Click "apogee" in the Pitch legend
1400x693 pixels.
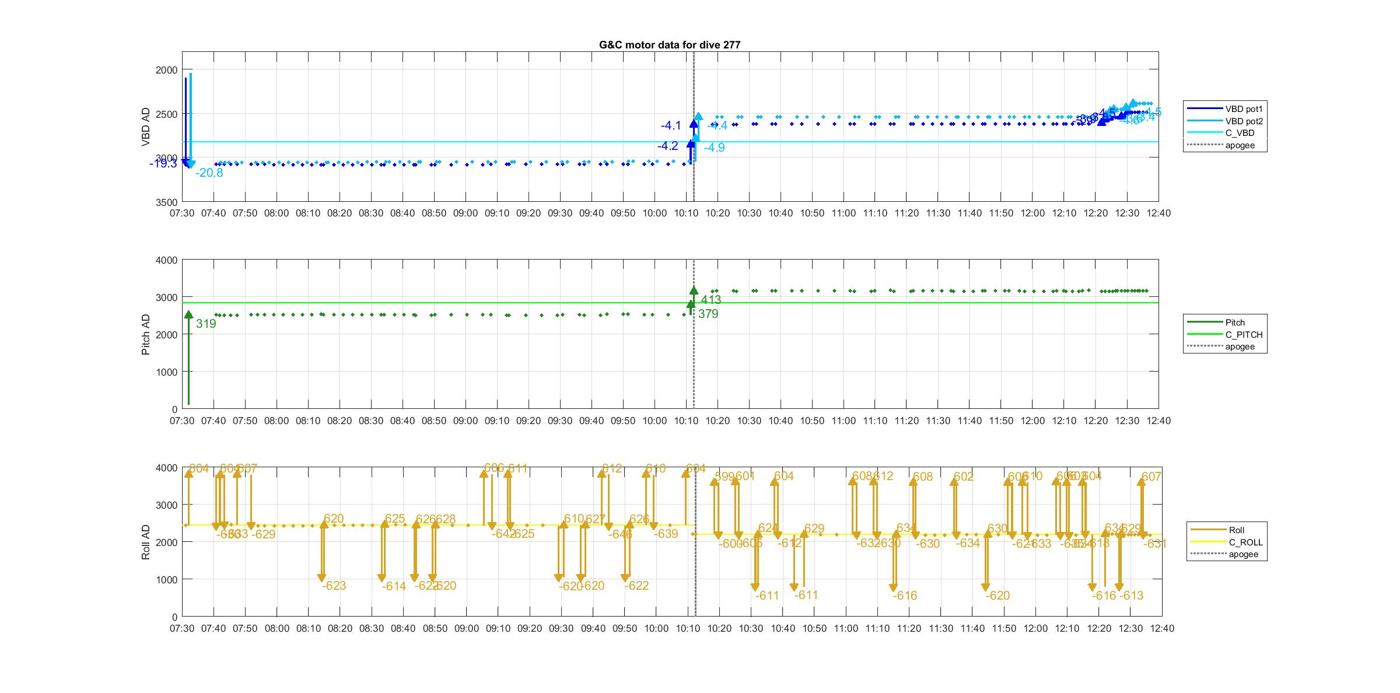(x=1240, y=347)
